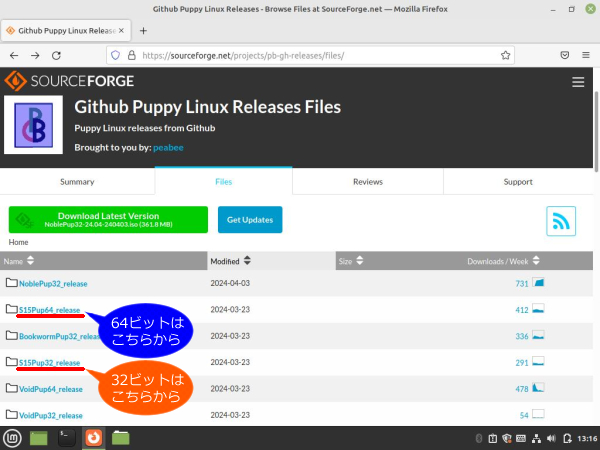Select the Github Puppy Linux Releases browser tab
The image size is (600, 450).
click(x=66, y=31)
